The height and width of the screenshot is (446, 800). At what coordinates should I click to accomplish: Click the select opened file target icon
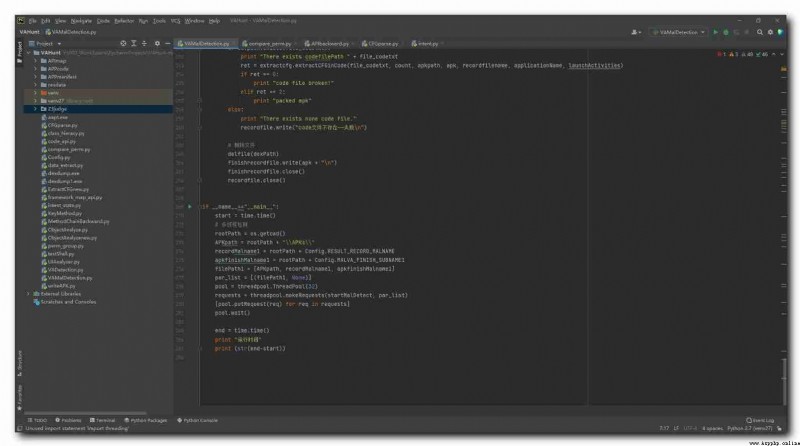[x=123, y=44]
